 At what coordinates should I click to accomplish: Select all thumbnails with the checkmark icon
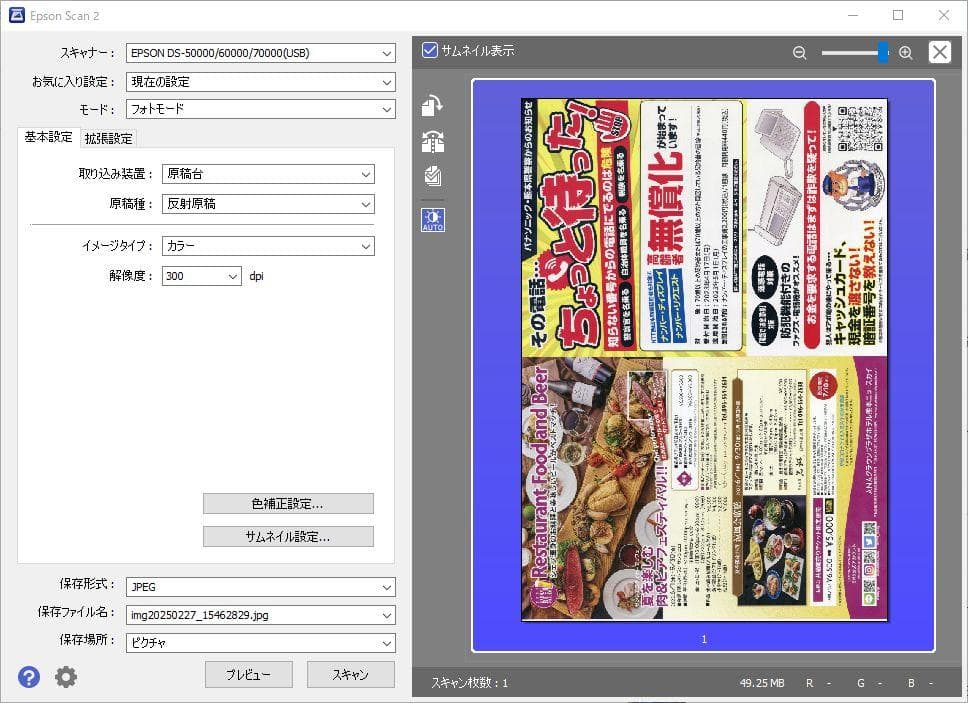432,177
